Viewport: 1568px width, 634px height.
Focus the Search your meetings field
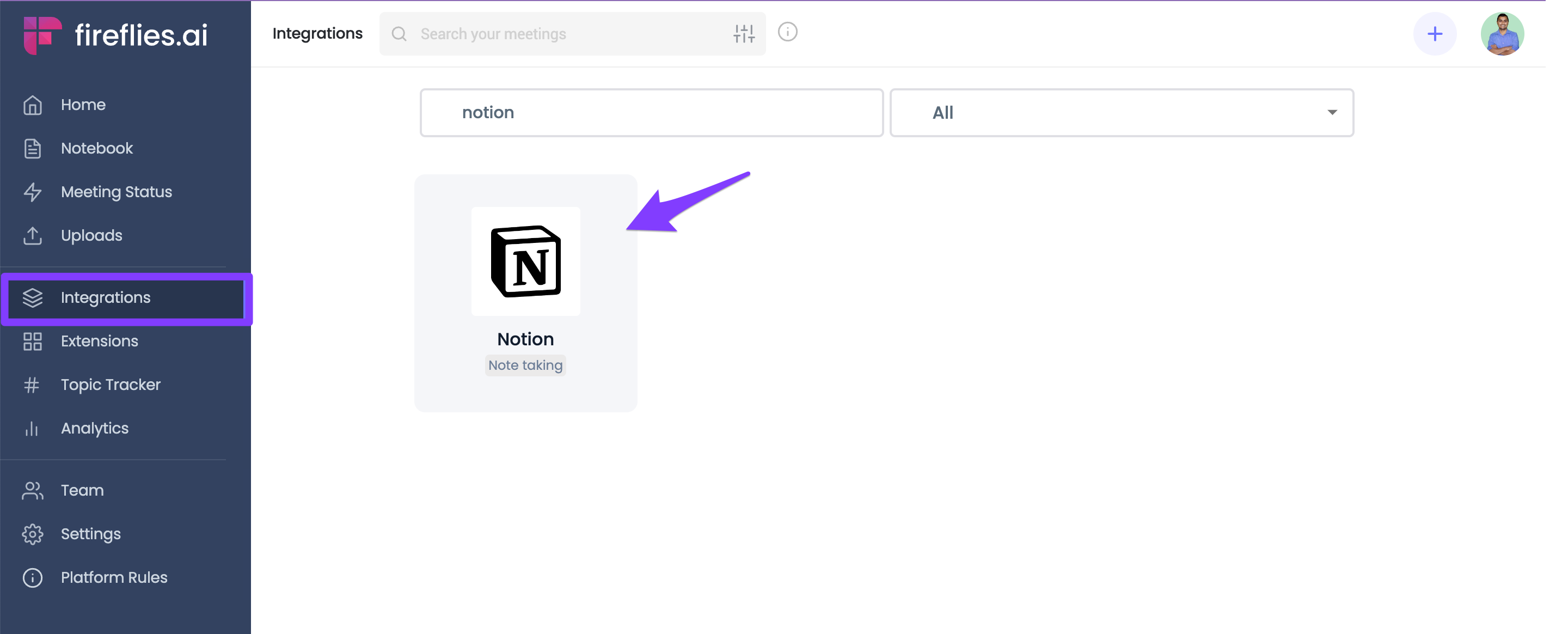click(572, 34)
